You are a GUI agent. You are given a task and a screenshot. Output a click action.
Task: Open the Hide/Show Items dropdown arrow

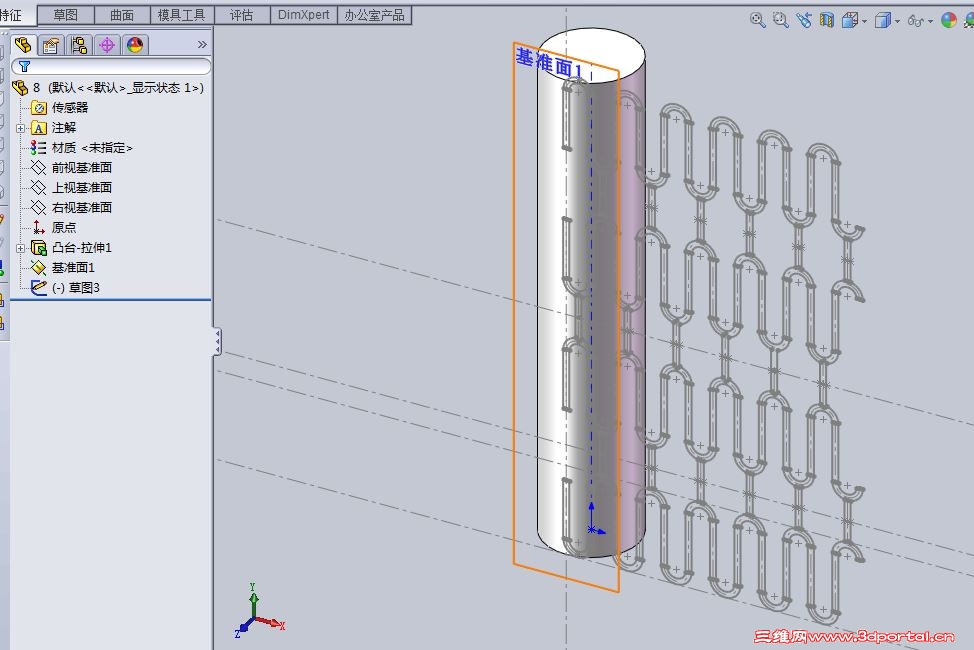[x=931, y=22]
